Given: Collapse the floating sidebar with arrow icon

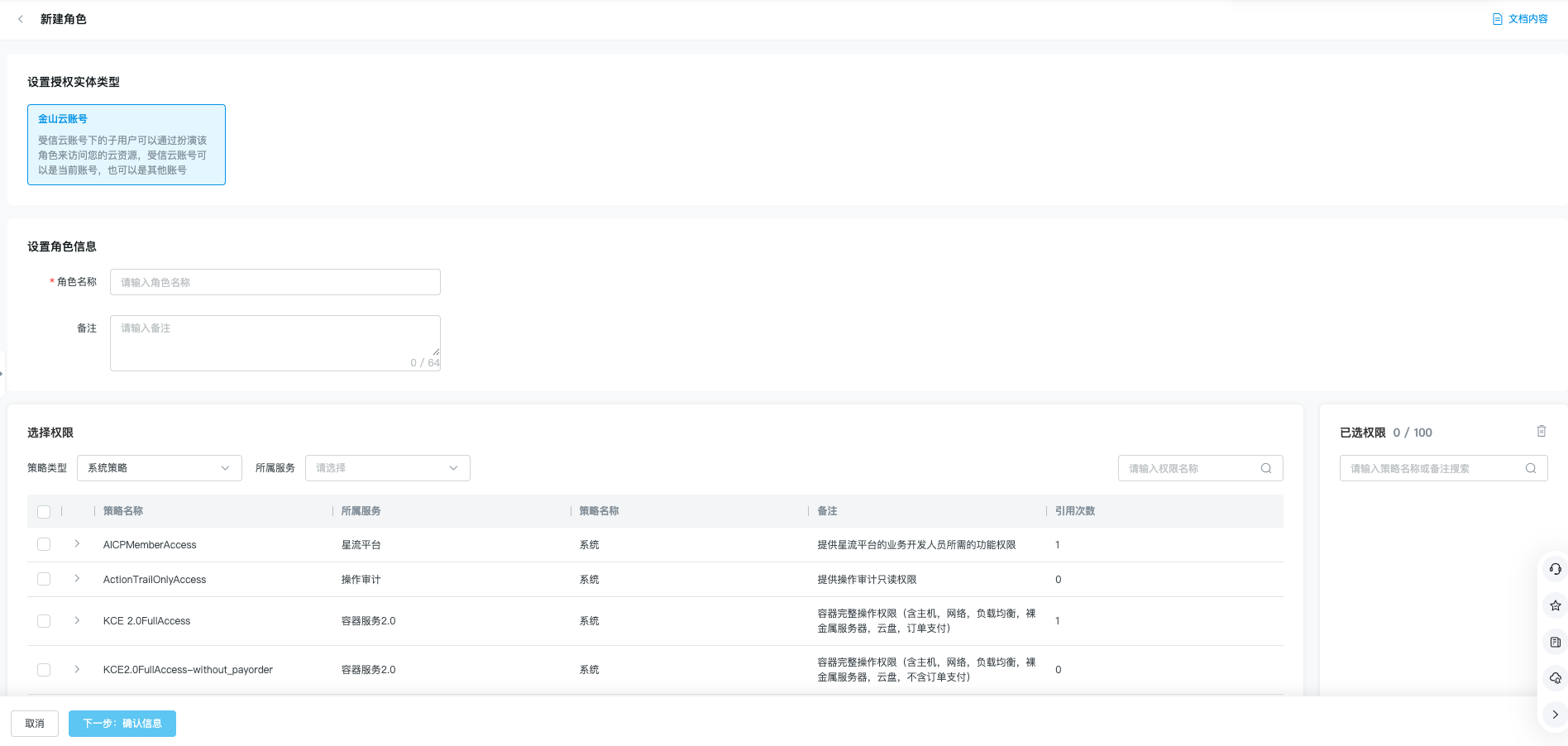Looking at the screenshot, I should [1555, 715].
